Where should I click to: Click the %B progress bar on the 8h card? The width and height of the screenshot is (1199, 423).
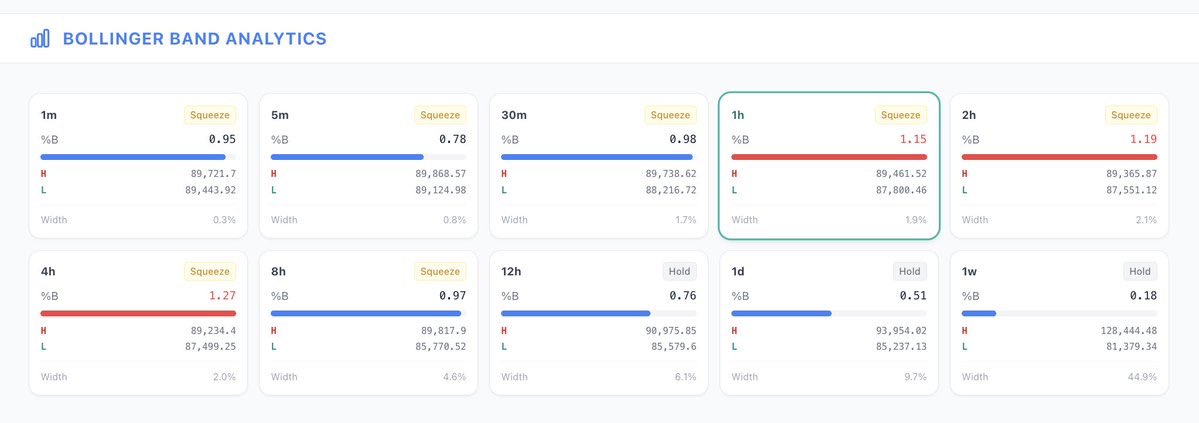(369, 313)
